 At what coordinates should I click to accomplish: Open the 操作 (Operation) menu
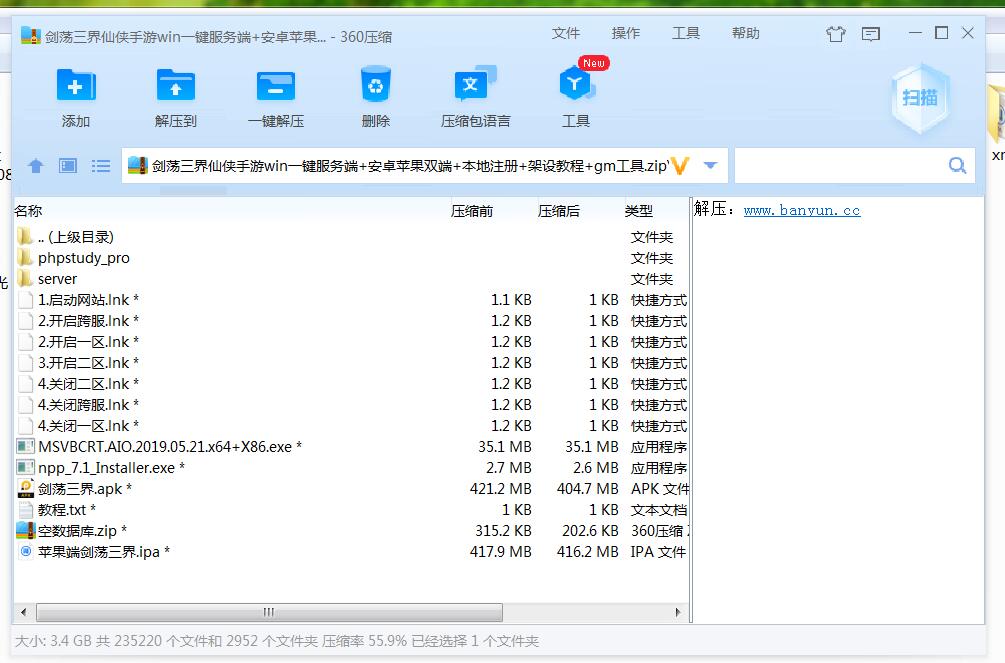[x=626, y=34]
